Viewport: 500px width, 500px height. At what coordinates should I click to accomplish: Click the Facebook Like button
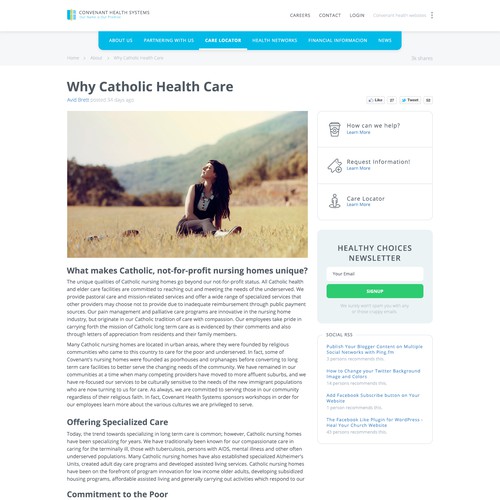[375, 100]
